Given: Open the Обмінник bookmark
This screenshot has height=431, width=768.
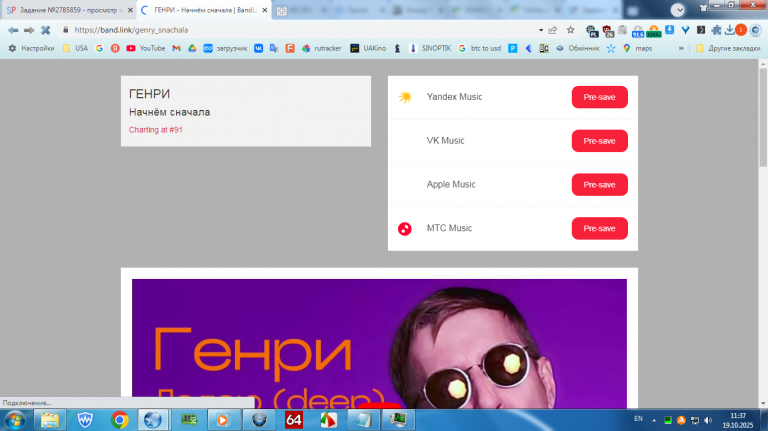Looking at the screenshot, I should pyautogui.click(x=577, y=48).
